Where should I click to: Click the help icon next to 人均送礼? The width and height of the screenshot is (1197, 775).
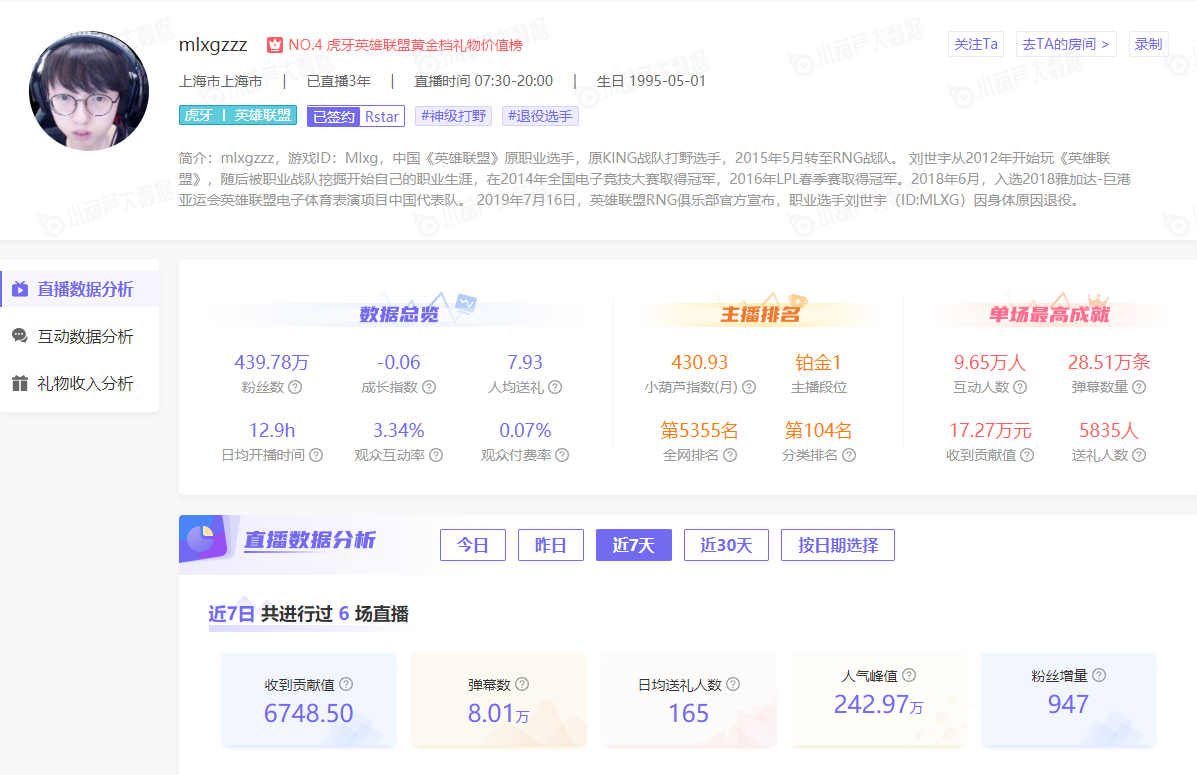pyautogui.click(x=555, y=387)
